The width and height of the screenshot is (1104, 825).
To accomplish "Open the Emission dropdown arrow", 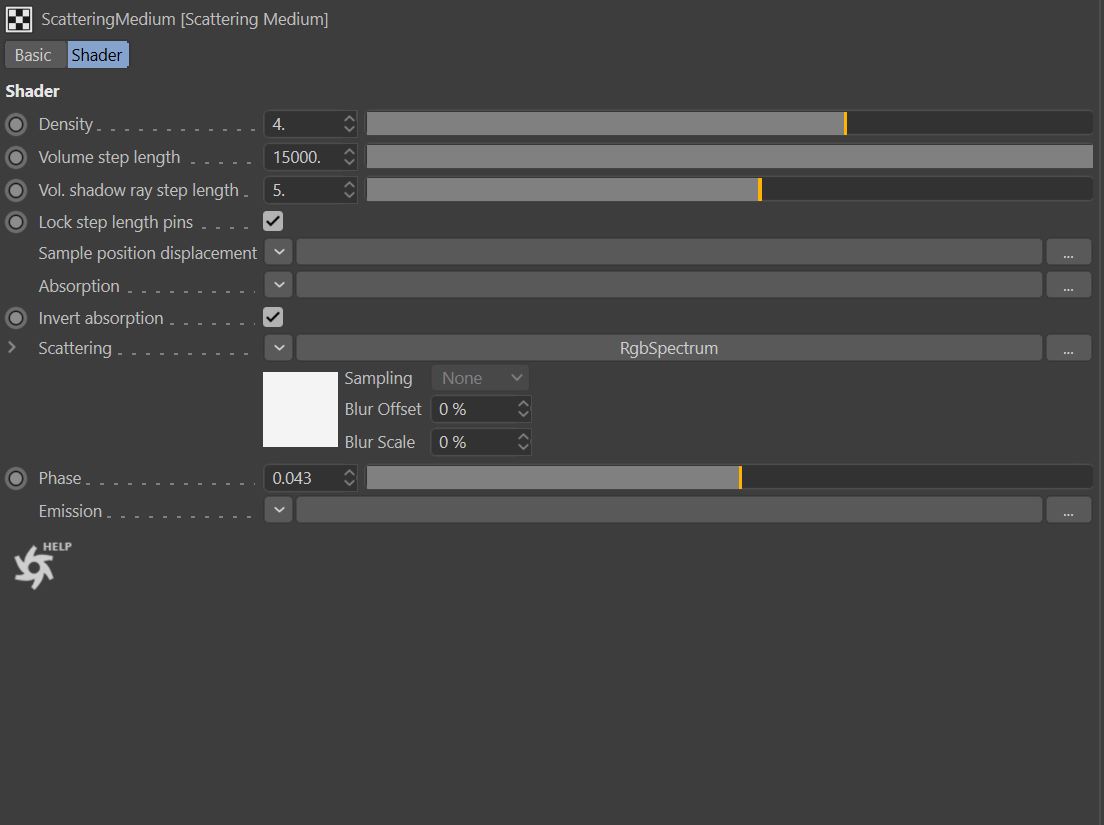I will pos(279,510).
